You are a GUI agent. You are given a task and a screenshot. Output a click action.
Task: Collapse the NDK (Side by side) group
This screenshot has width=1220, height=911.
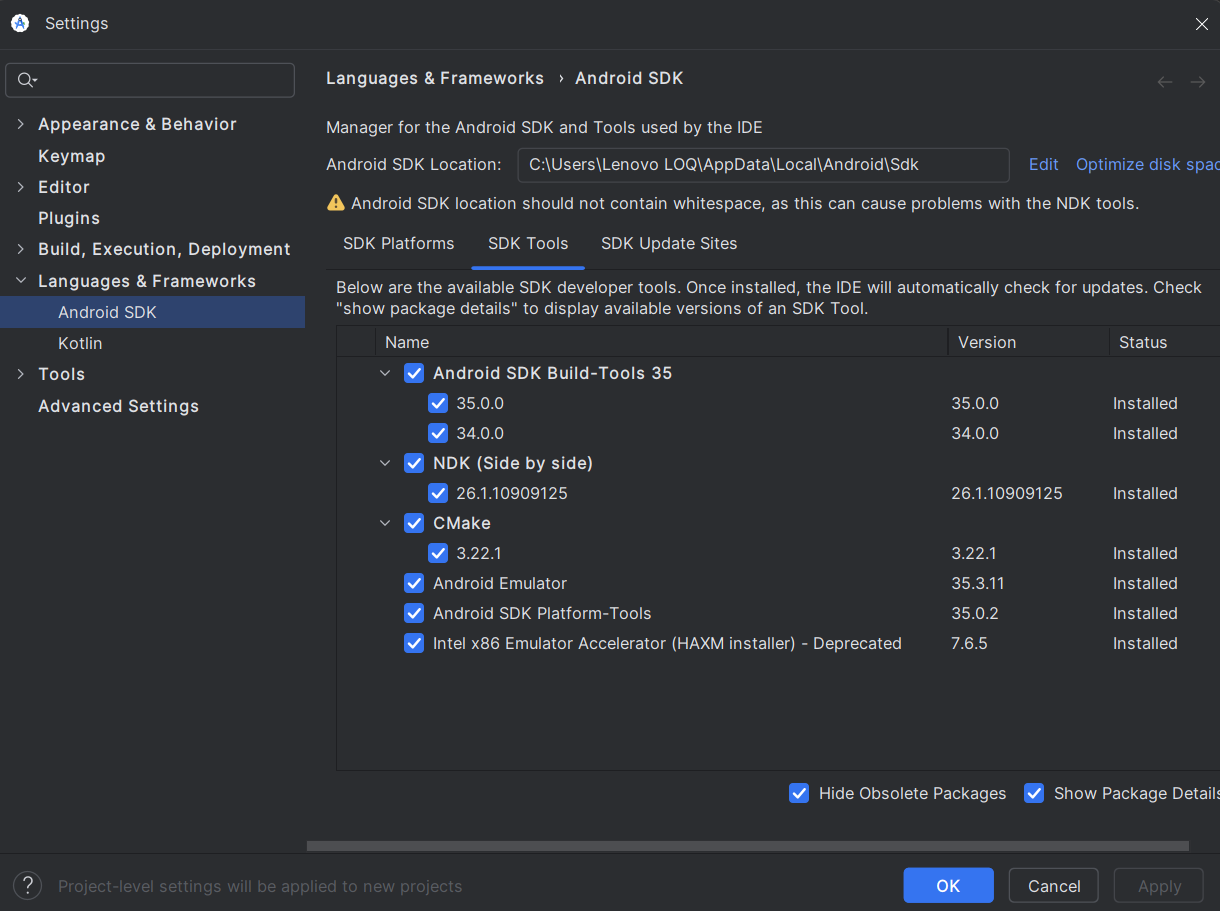(385, 463)
